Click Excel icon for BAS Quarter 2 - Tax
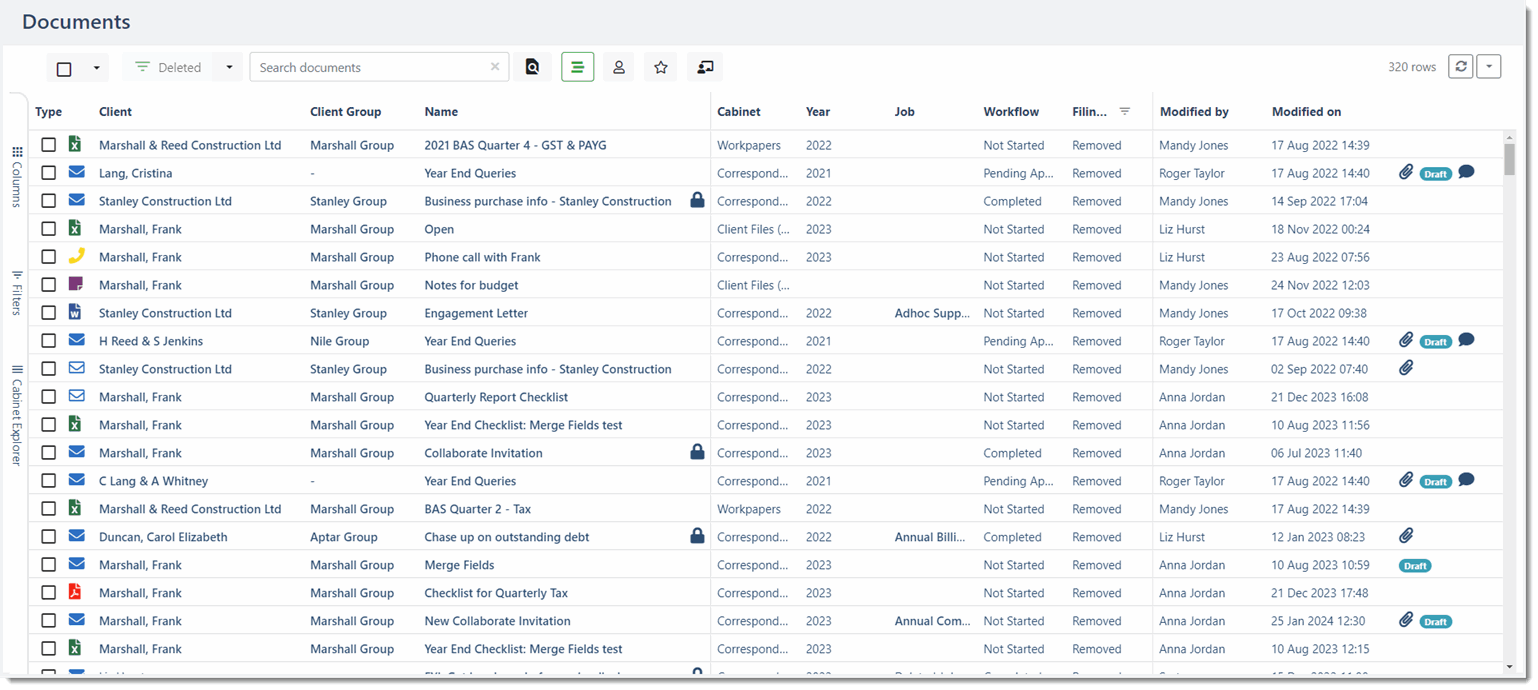 tap(75, 509)
